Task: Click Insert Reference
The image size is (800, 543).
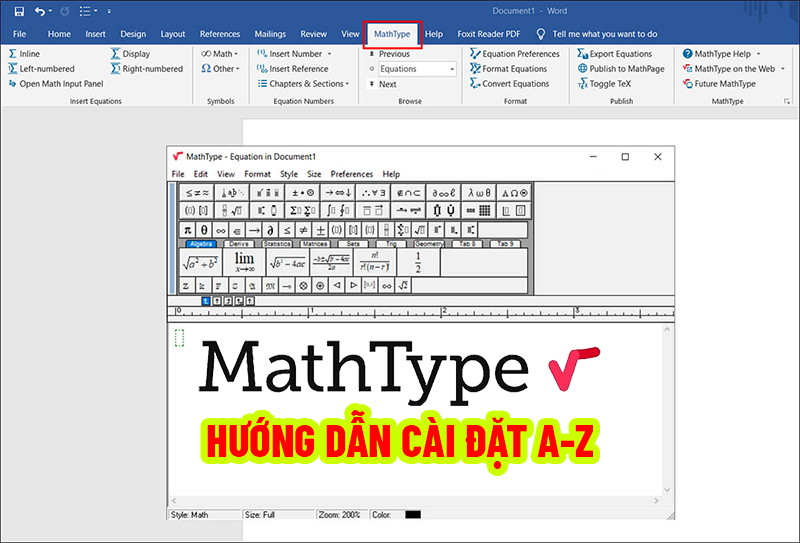Action: 292,68
